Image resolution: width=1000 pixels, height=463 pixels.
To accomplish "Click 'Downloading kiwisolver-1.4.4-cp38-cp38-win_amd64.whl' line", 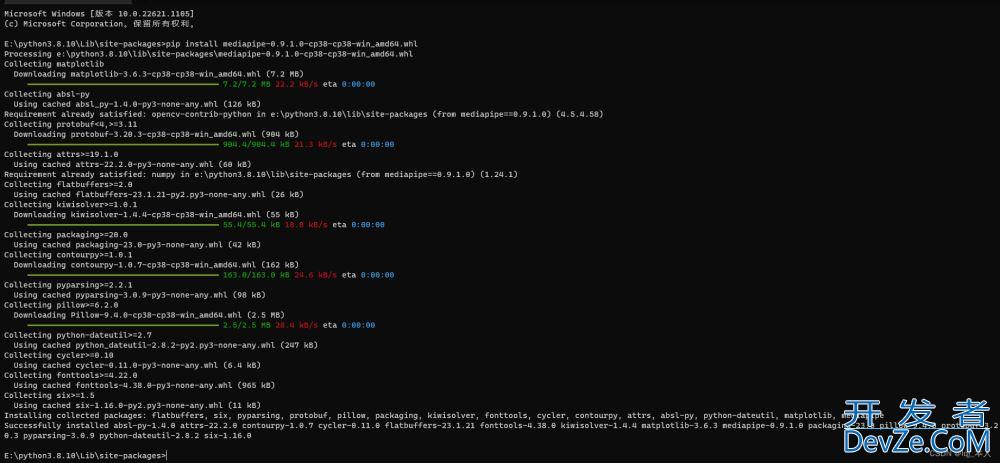I will pyautogui.click(x=154, y=214).
